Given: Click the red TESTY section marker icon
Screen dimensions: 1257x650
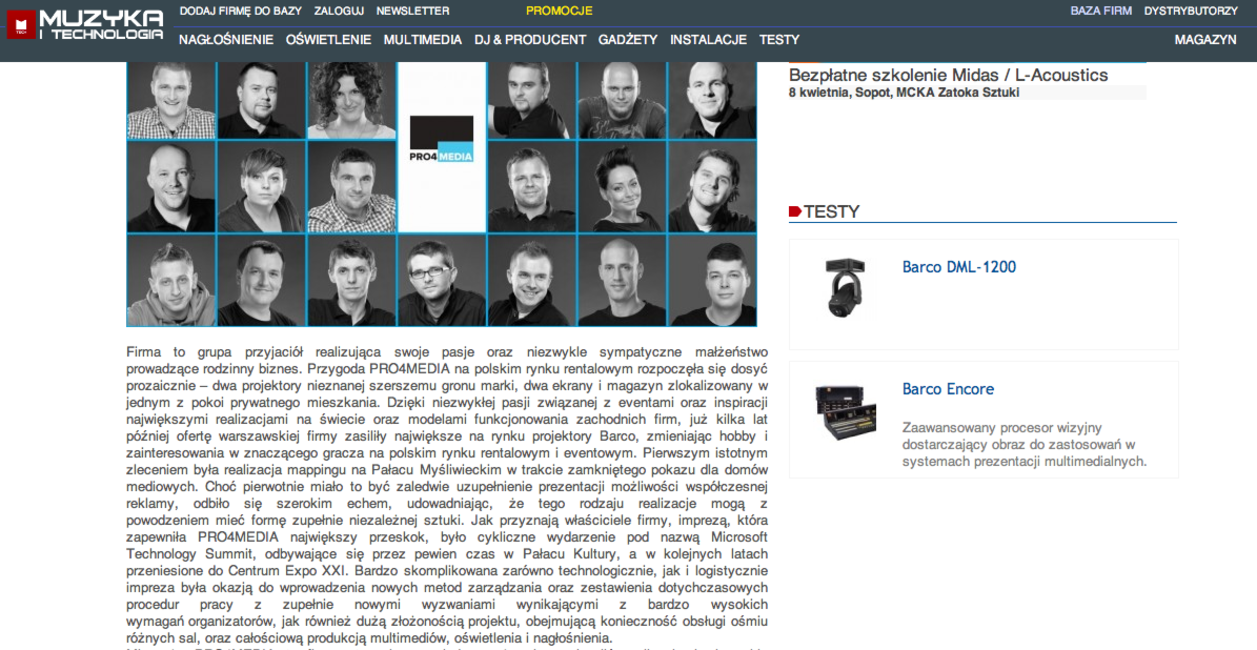Looking at the screenshot, I should pyautogui.click(x=795, y=211).
